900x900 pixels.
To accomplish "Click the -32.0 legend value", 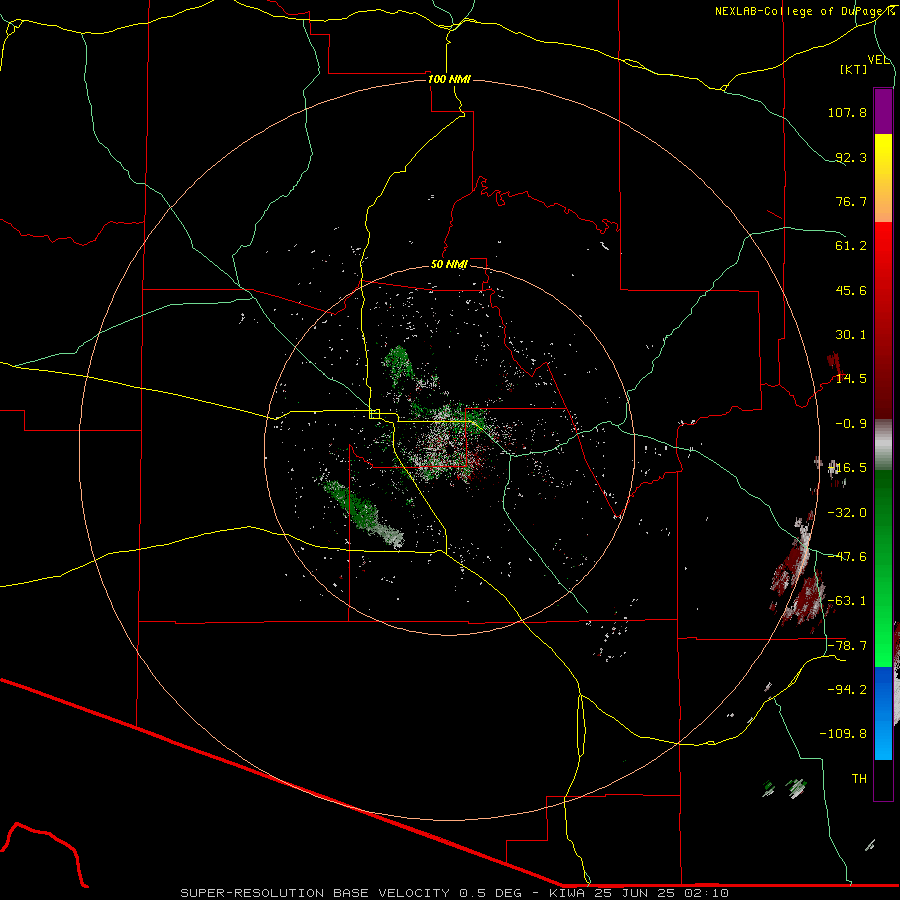I will tap(847, 513).
